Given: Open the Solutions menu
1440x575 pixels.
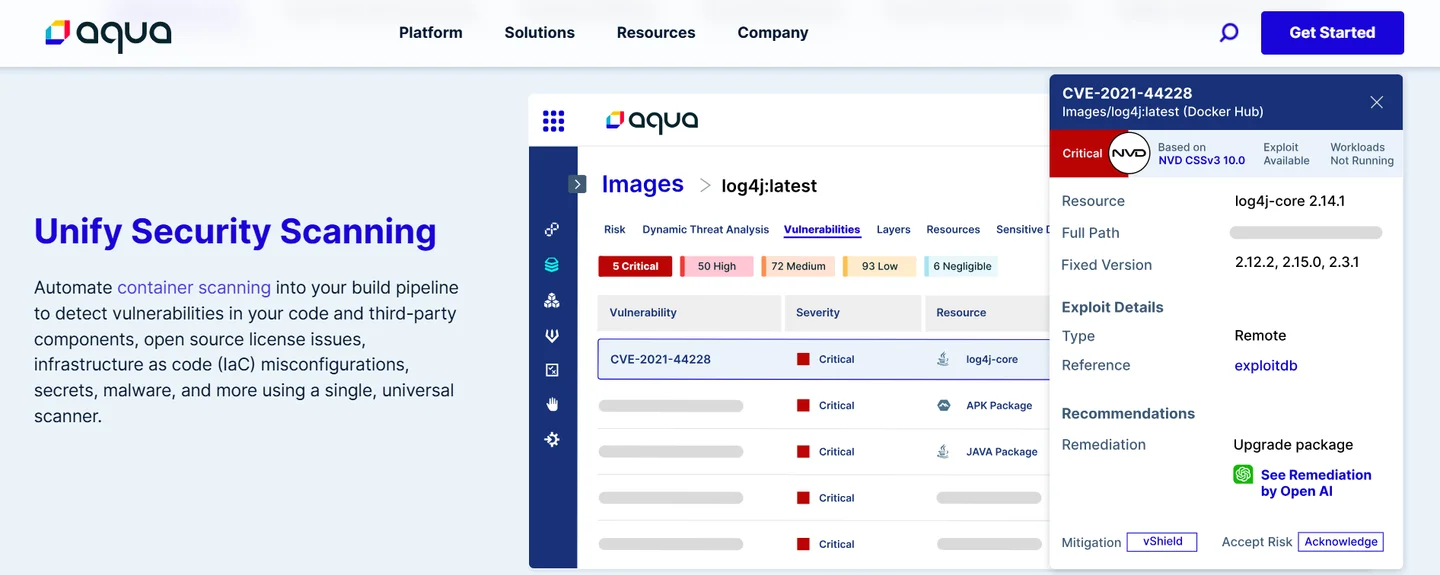Looking at the screenshot, I should [x=540, y=33].
